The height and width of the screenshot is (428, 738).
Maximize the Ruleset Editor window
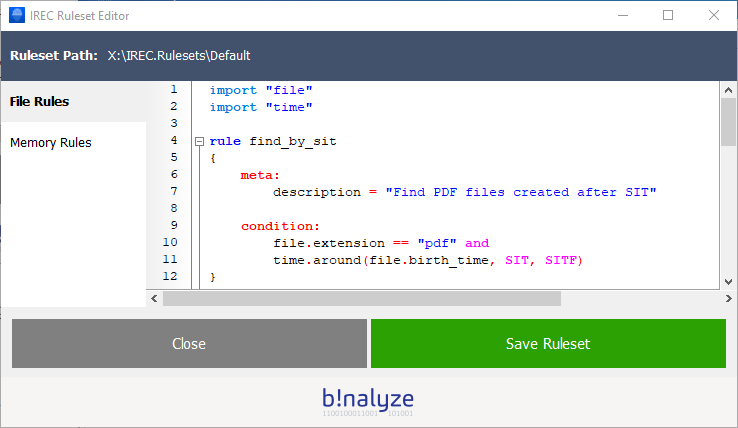[x=668, y=16]
